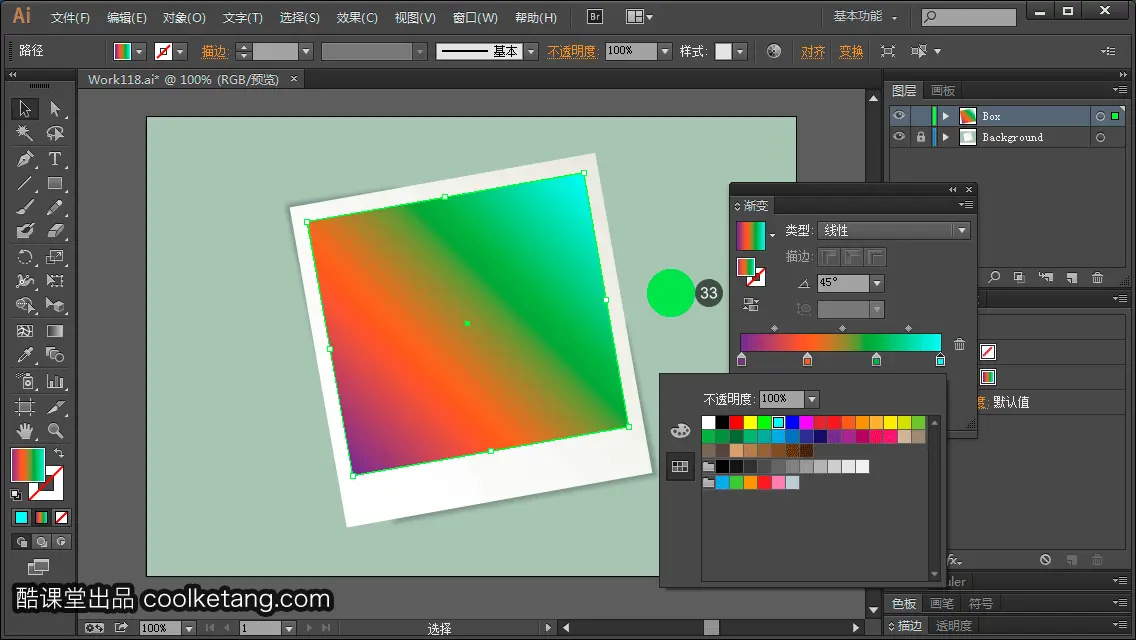1136x640 pixels.
Task: Click target circle of Background layer
Action: (1100, 137)
